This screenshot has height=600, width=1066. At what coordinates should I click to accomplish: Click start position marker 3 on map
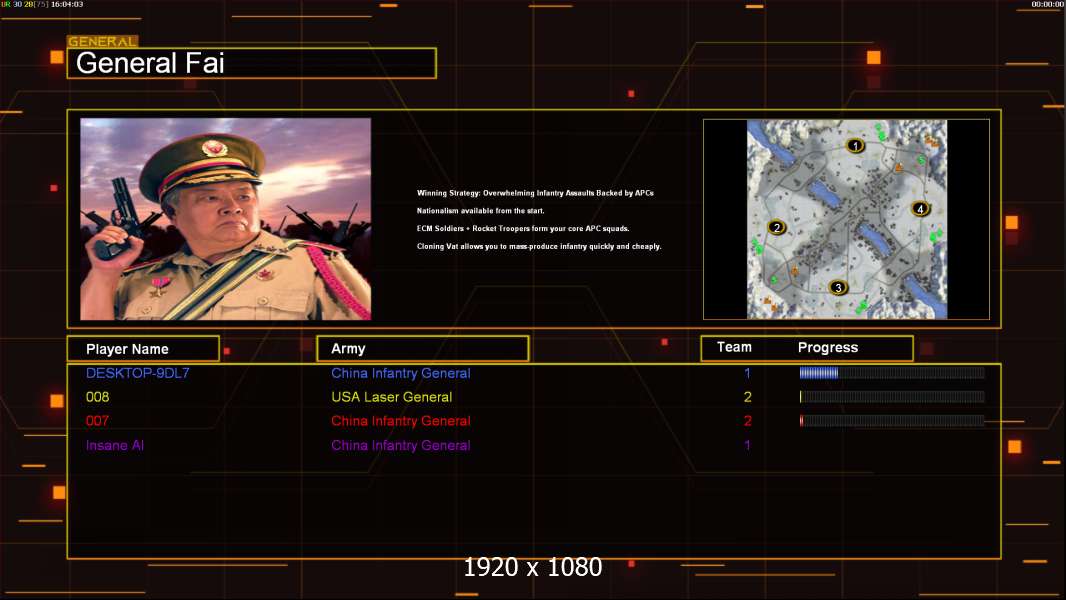click(838, 287)
